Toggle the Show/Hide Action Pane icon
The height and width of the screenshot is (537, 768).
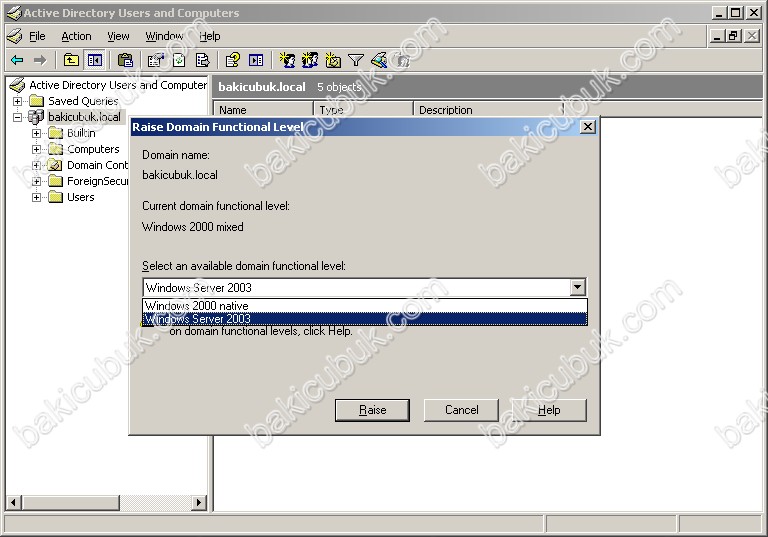point(256,60)
